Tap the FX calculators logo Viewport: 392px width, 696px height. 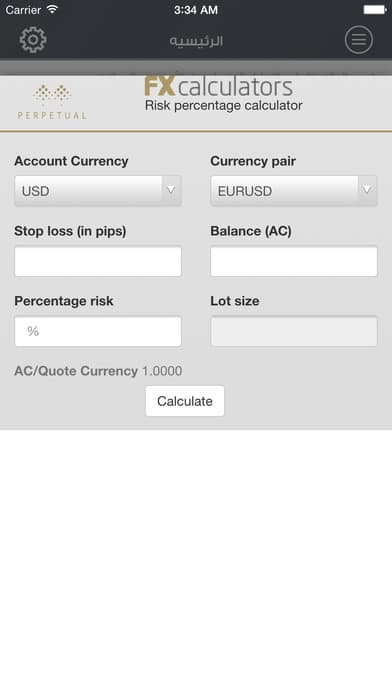pyautogui.click(x=218, y=87)
